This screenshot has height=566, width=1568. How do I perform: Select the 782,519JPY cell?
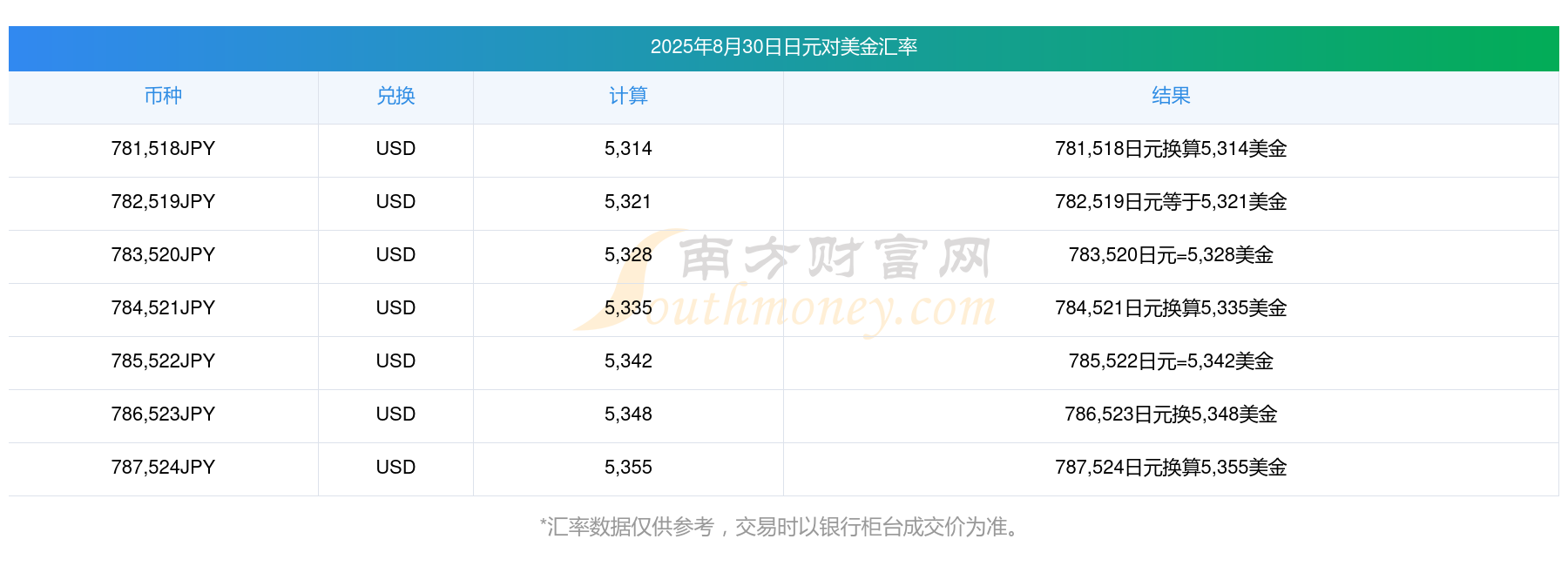pyautogui.click(x=163, y=202)
